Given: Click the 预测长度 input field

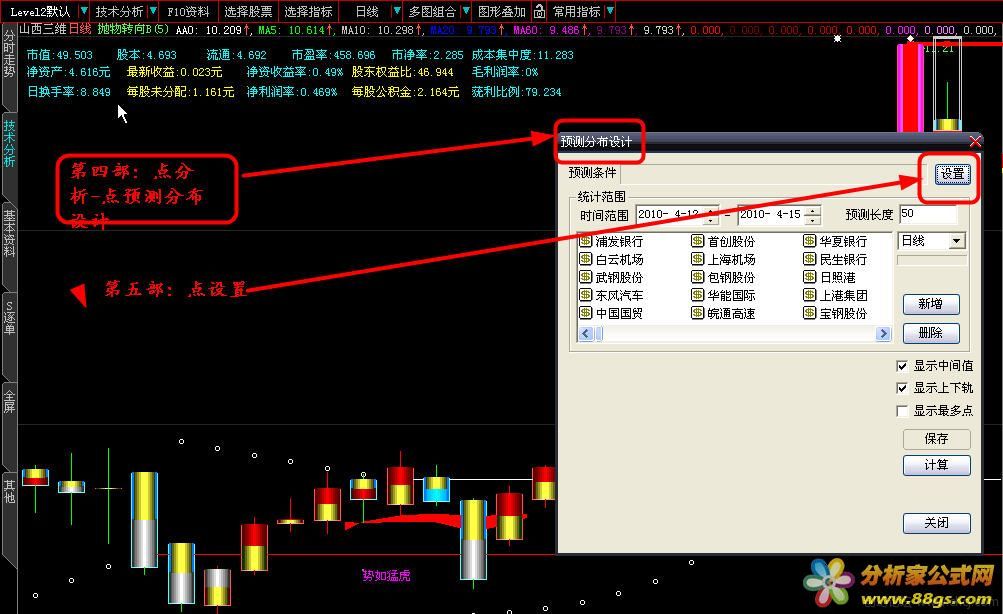Looking at the screenshot, I should pos(928,214).
